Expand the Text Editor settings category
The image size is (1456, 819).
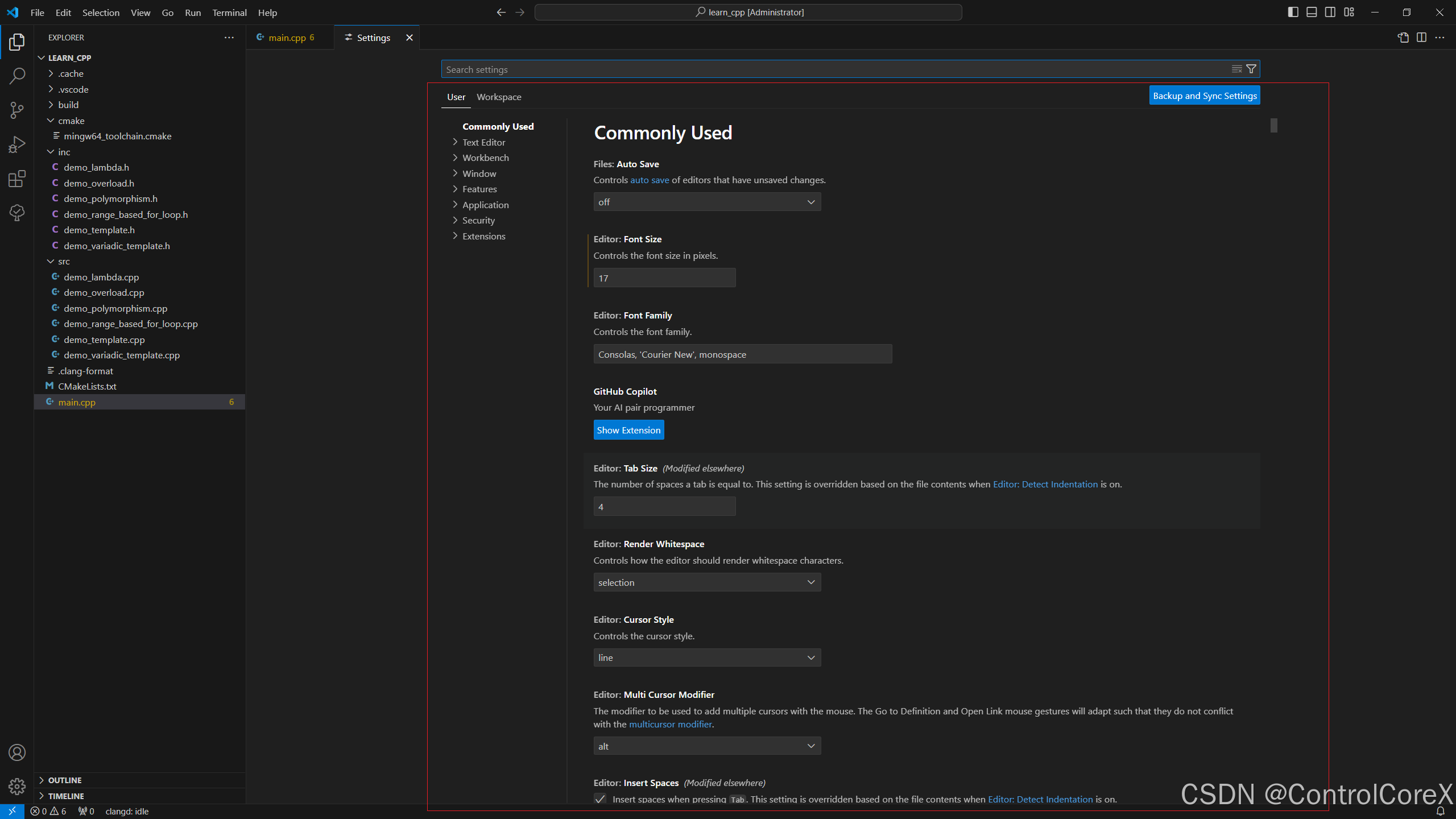483,142
